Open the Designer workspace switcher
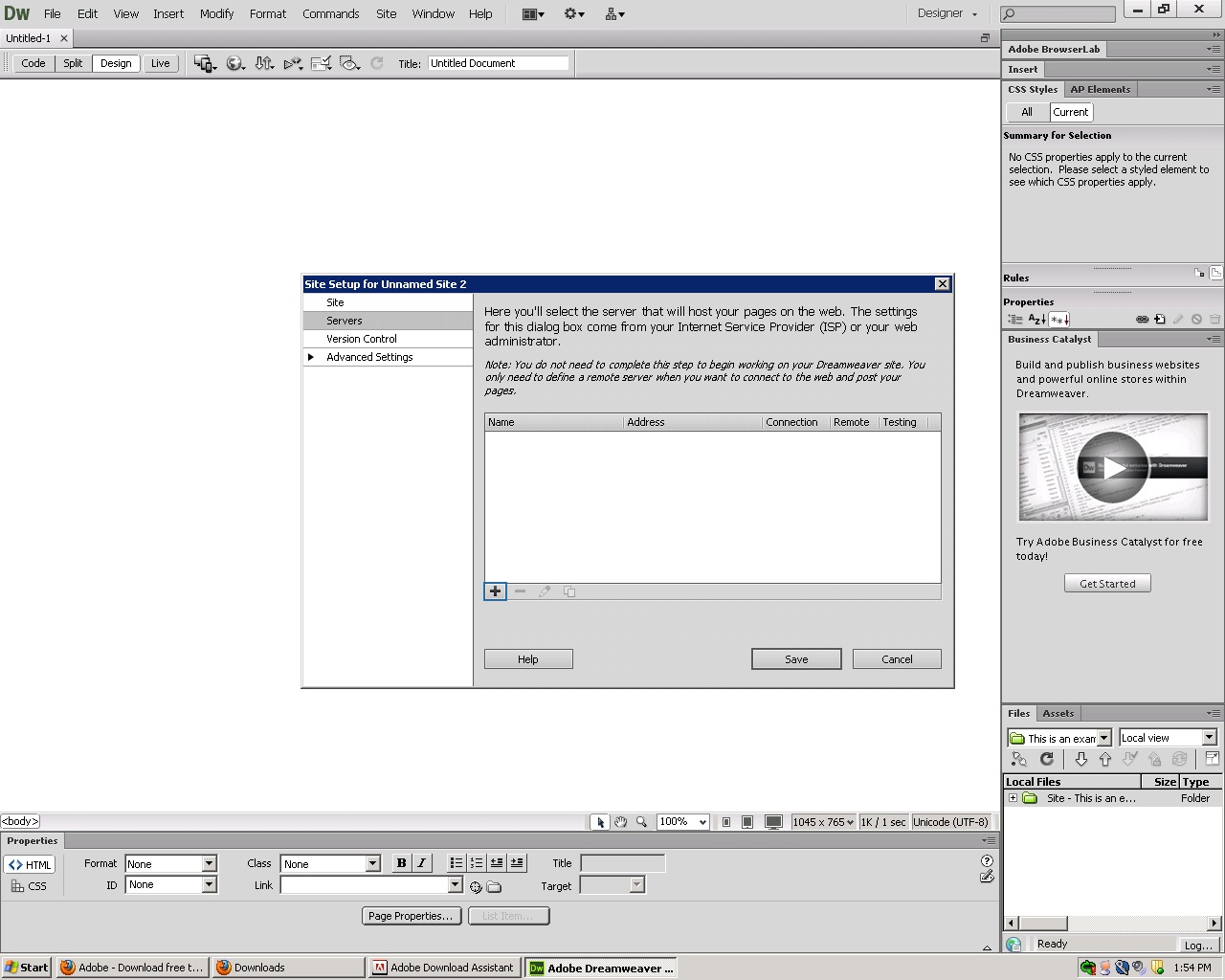The image size is (1225, 980). (x=947, y=13)
